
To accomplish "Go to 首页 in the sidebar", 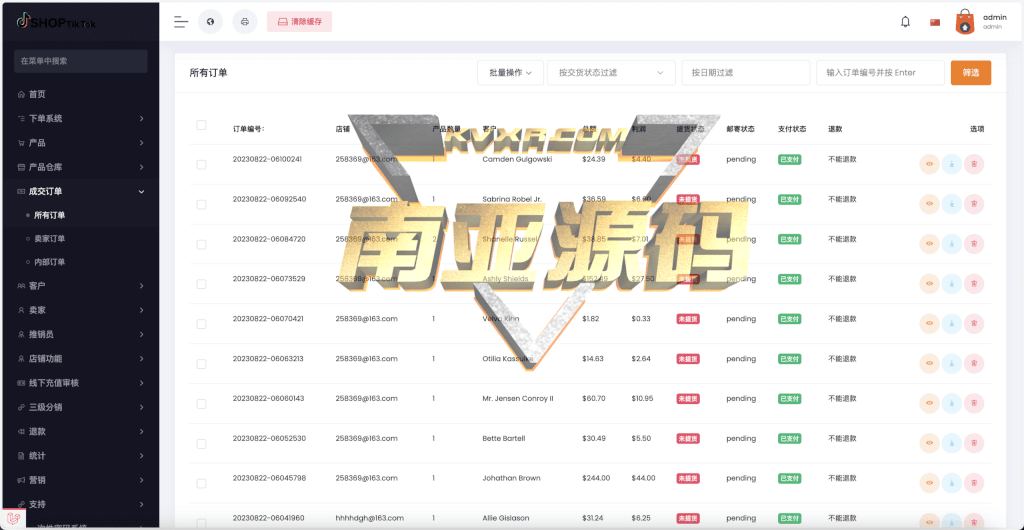I will click(x=80, y=94).
